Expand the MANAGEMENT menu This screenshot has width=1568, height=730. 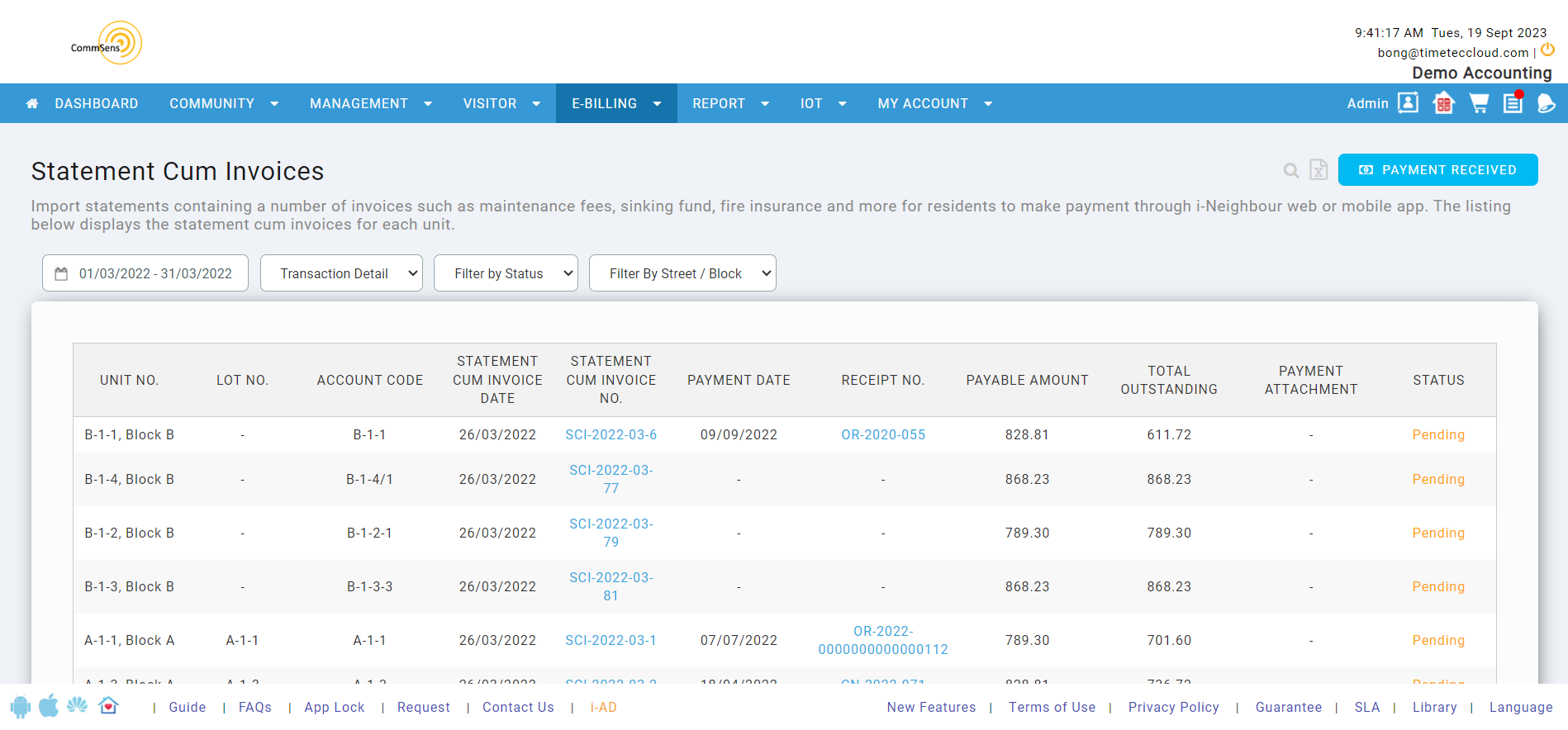371,104
